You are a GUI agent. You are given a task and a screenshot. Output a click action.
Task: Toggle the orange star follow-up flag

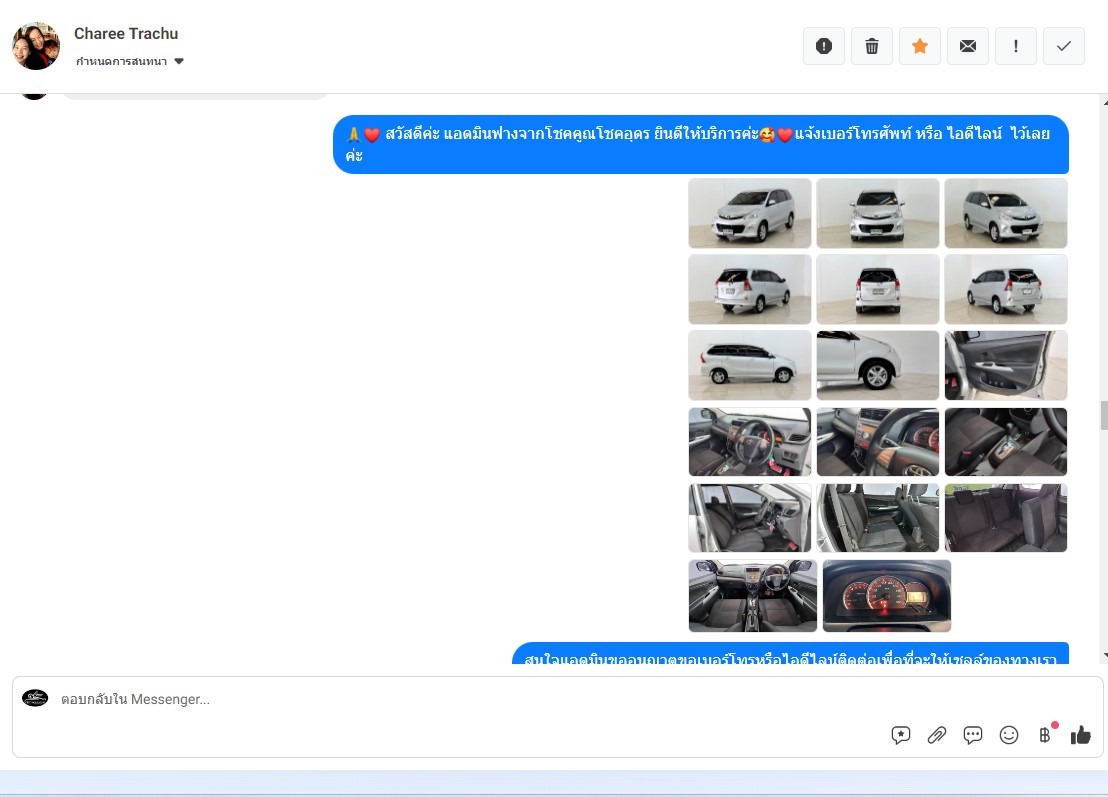920,46
